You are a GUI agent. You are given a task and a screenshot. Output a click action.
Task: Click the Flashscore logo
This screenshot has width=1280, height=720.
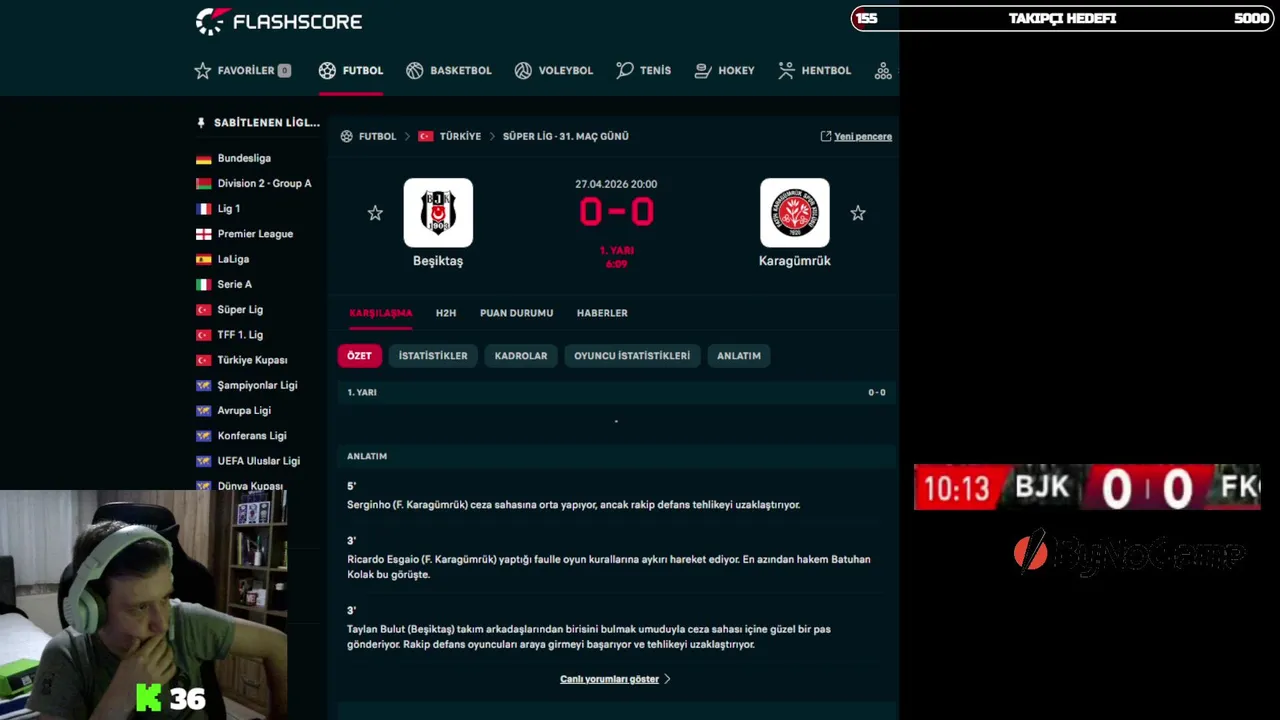278,21
